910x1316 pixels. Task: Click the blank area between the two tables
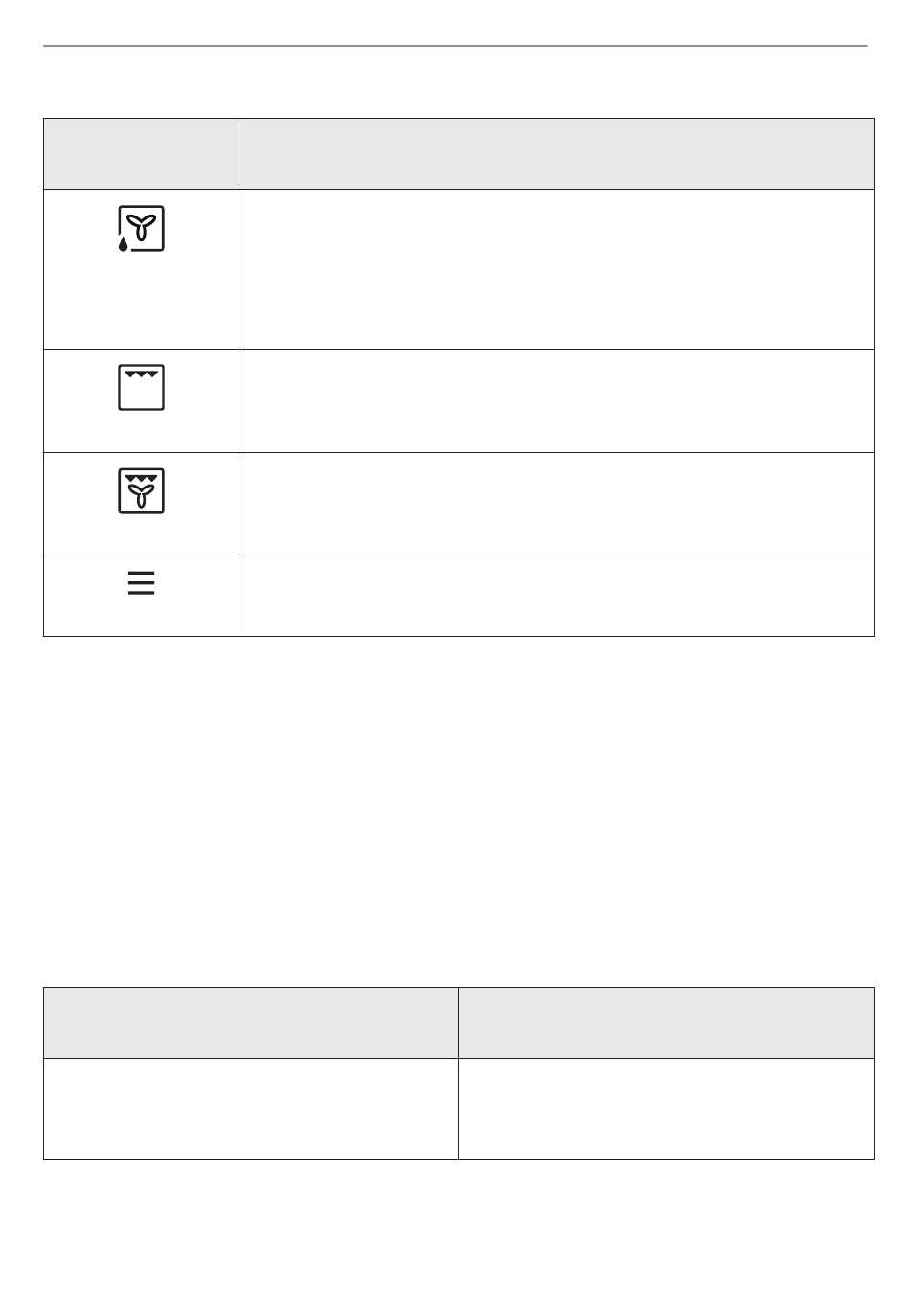(459, 812)
